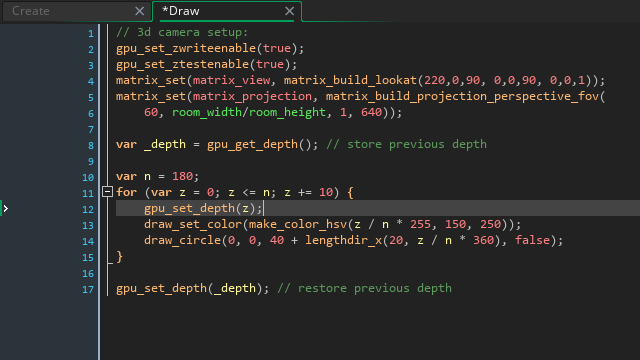The height and width of the screenshot is (360, 640).
Task: Click matrix_view constant on line 4
Action: [231, 80]
